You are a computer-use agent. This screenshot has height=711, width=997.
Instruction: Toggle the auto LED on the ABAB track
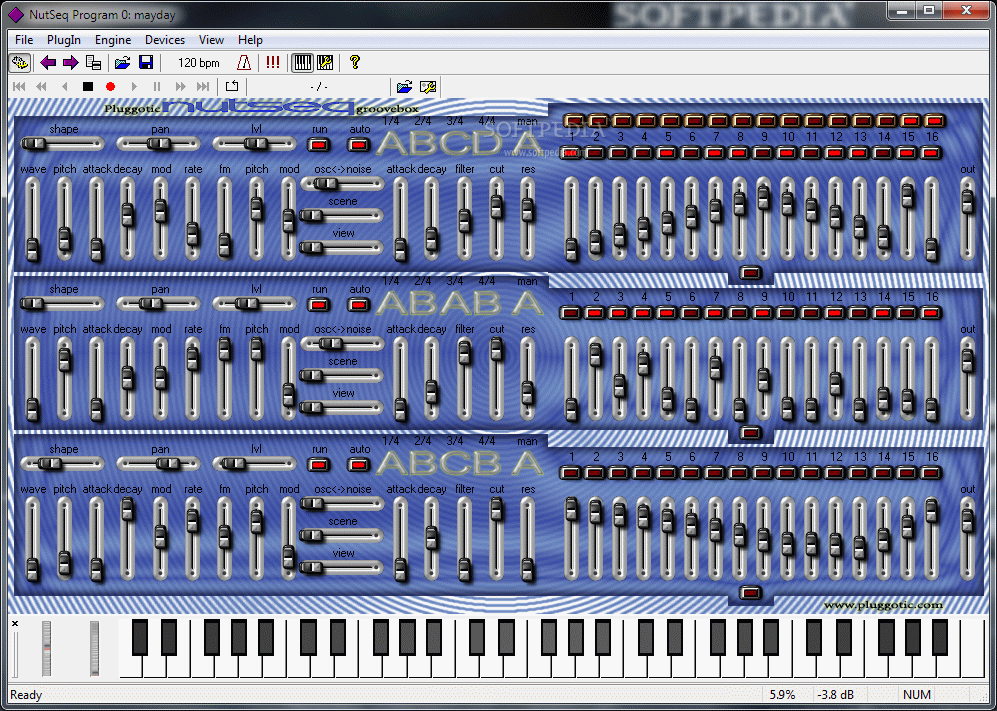[359, 305]
